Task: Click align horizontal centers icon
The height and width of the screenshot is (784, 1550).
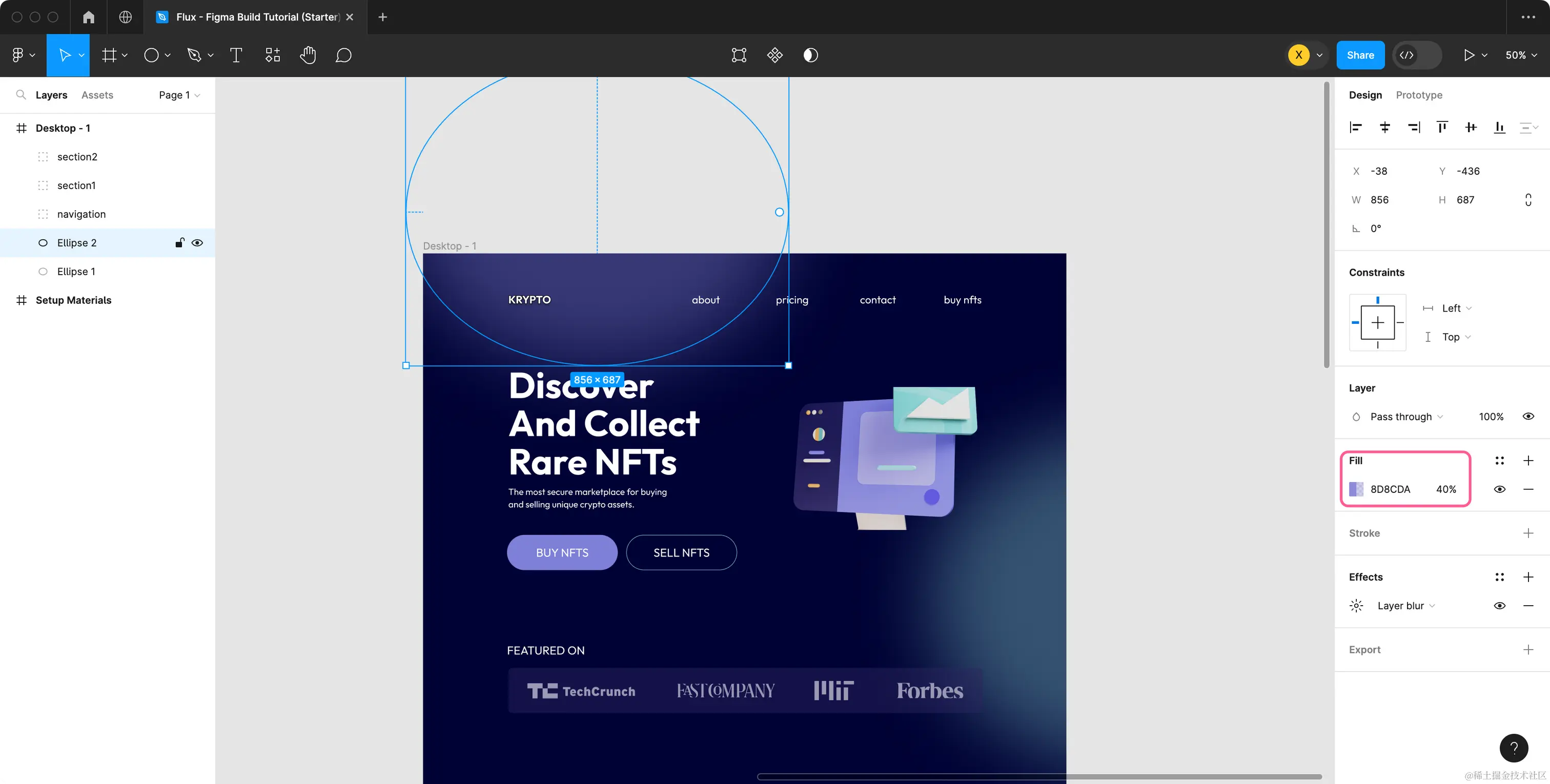Action: (x=1384, y=127)
